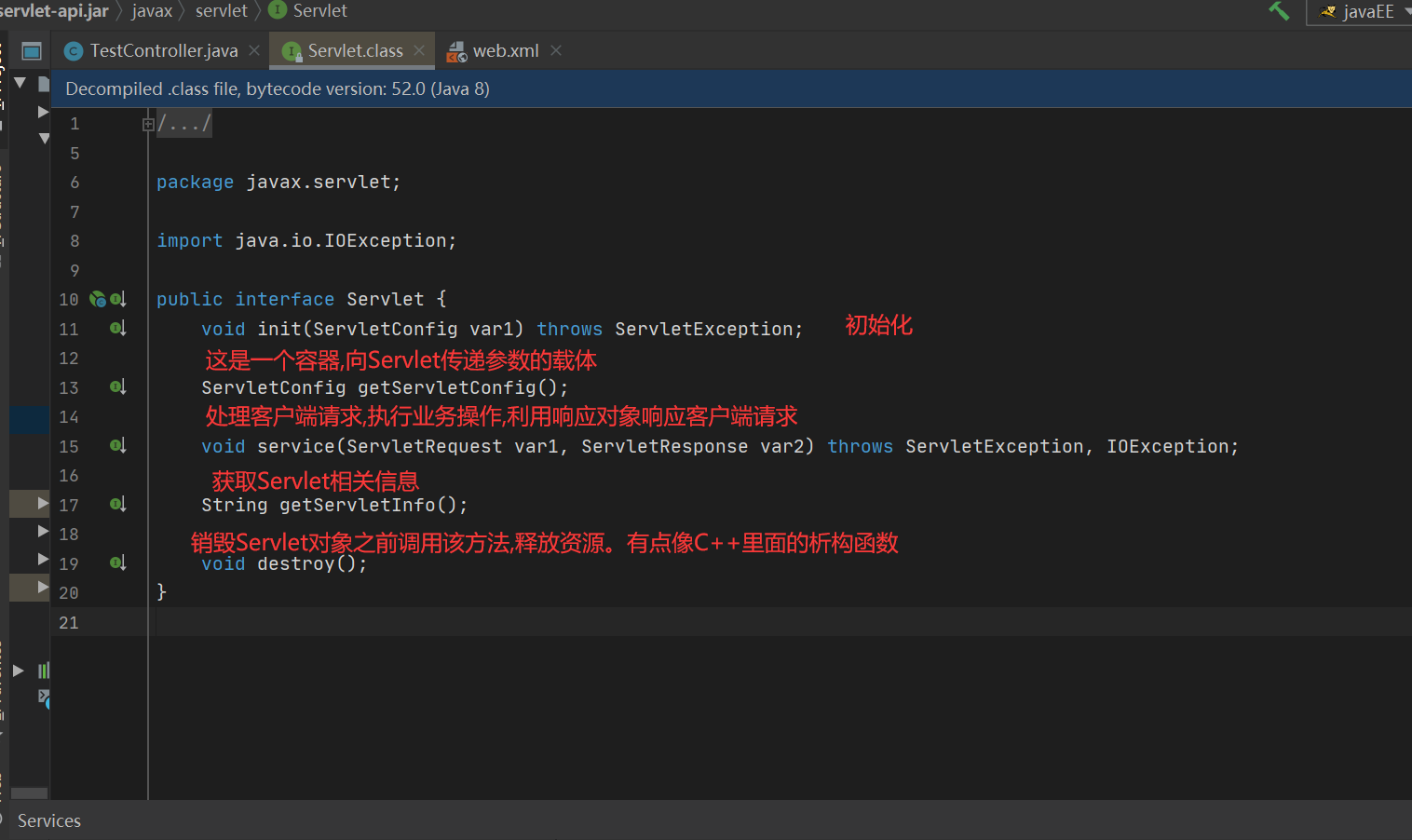
Task: Click the Scratches and Consoles icon
Action: 44,698
